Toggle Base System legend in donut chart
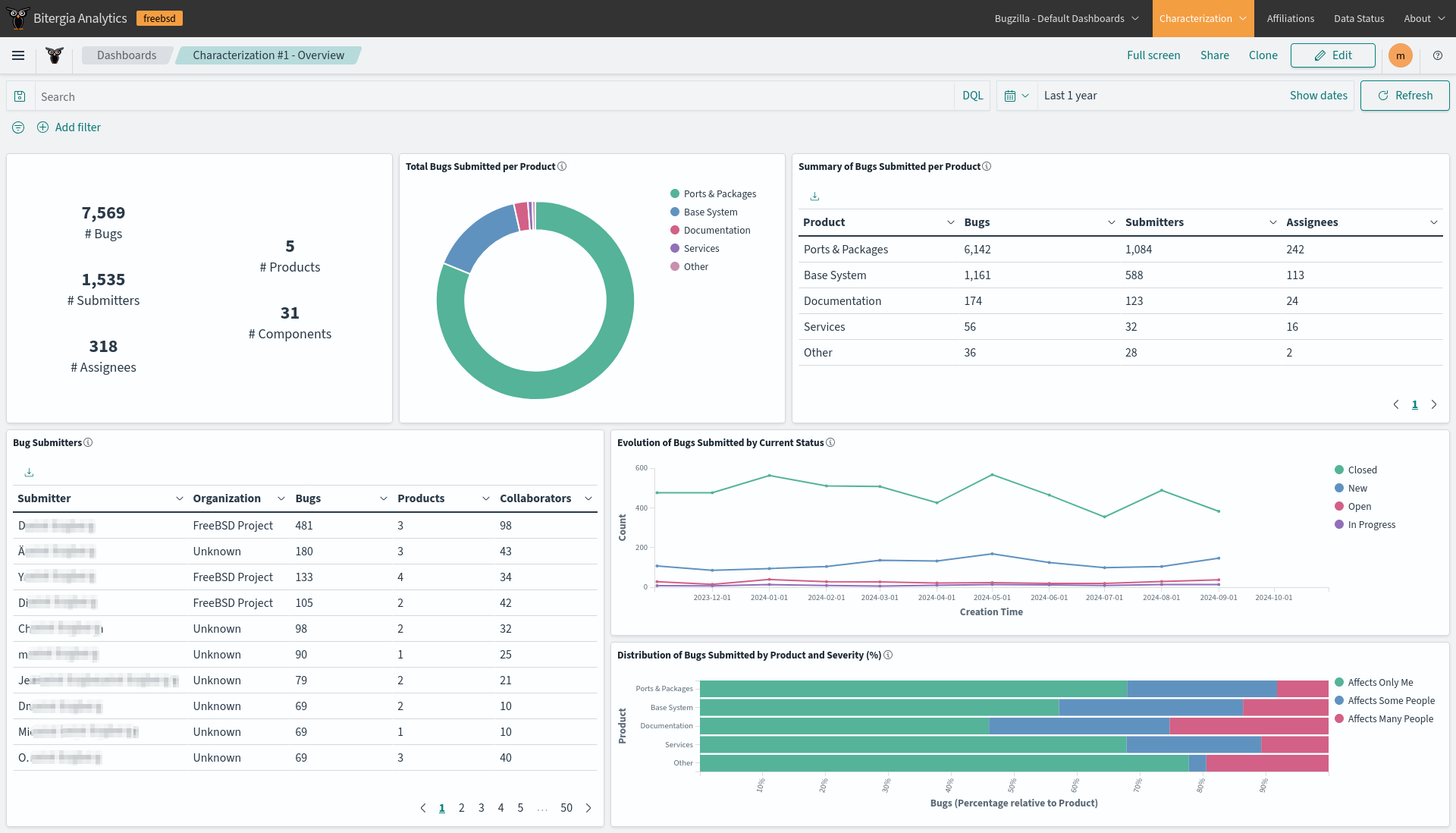This screenshot has width=1456, height=833. pyautogui.click(x=710, y=212)
